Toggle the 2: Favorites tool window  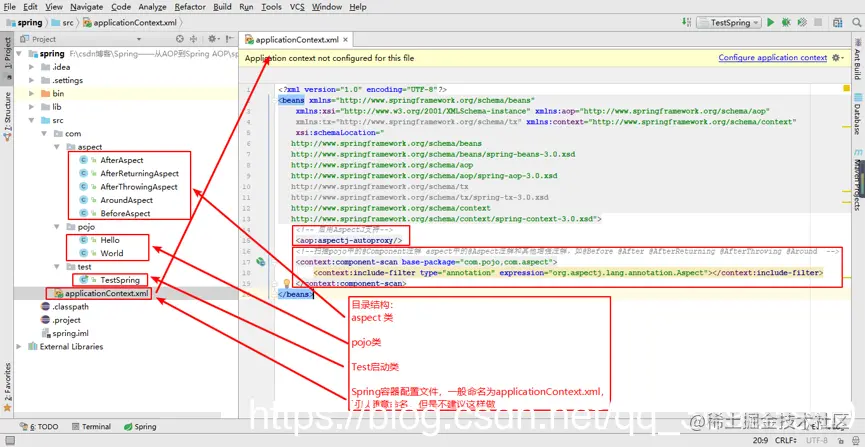click(7, 387)
